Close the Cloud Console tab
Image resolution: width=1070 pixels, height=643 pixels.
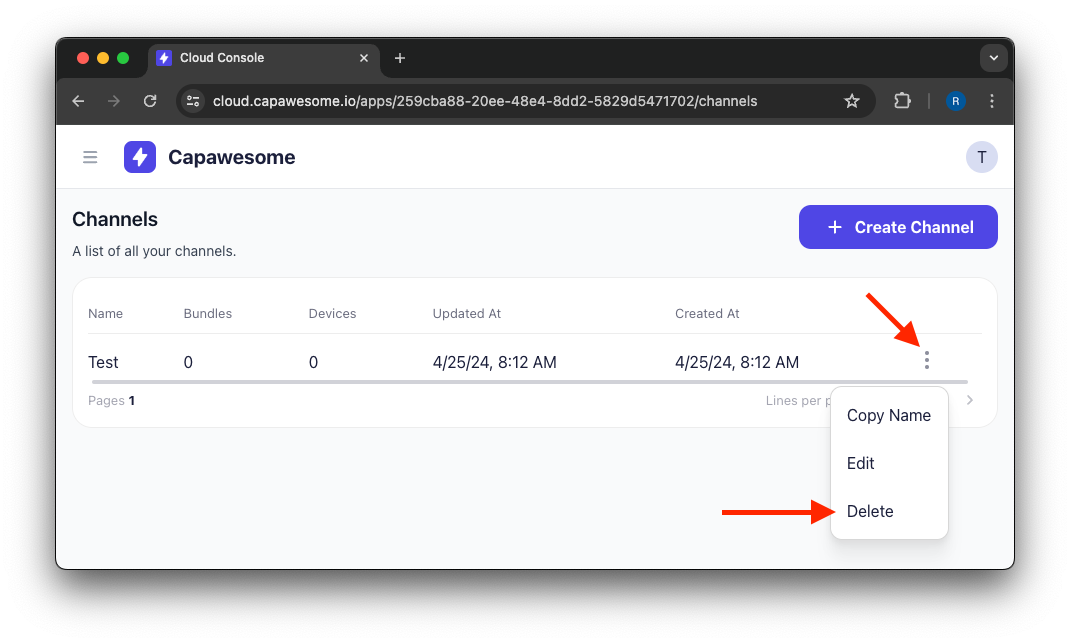[364, 58]
